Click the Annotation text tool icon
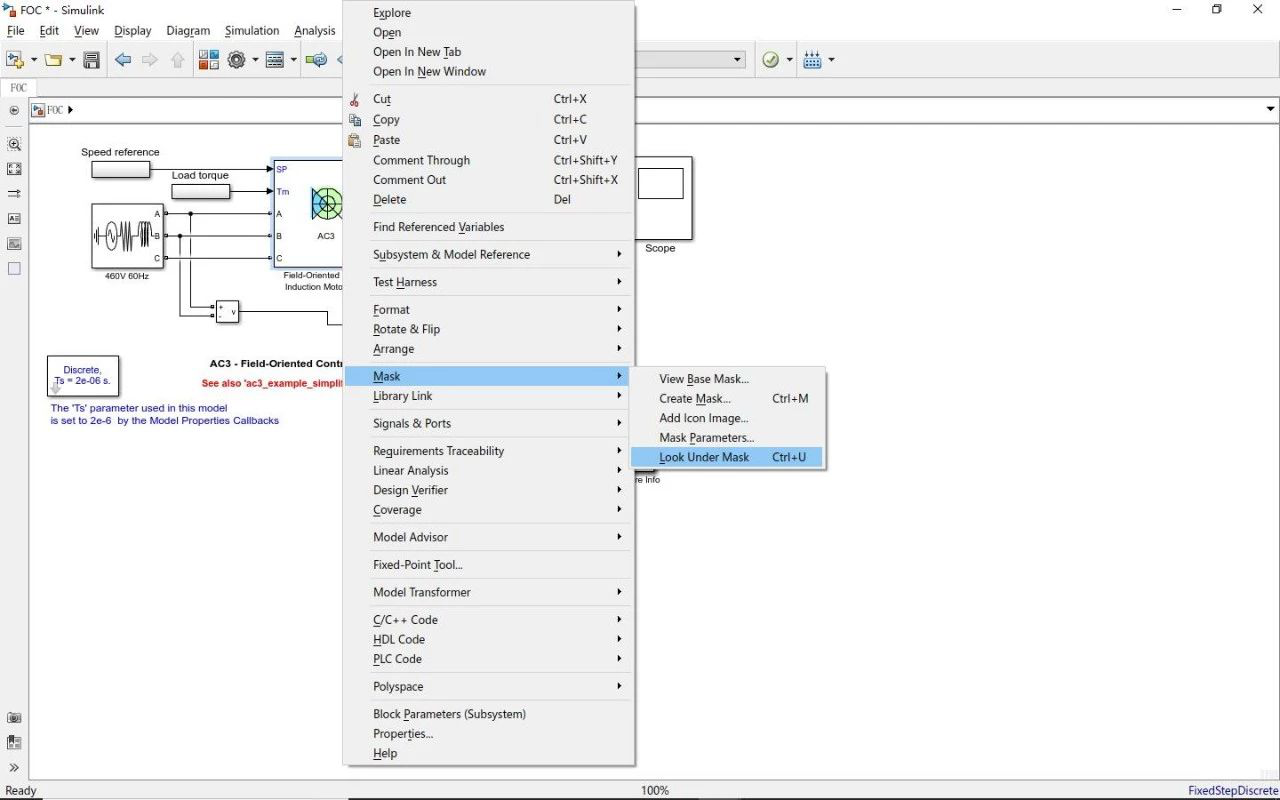 (x=14, y=218)
